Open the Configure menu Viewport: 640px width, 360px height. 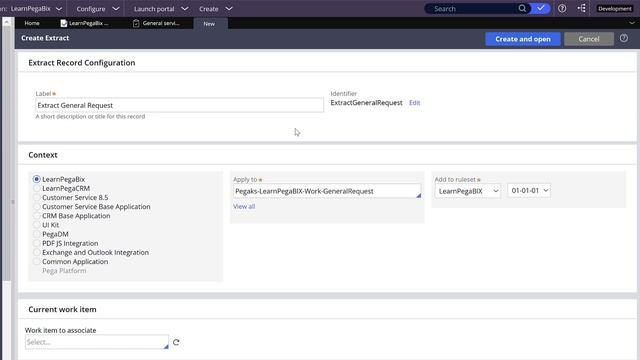[91, 9]
